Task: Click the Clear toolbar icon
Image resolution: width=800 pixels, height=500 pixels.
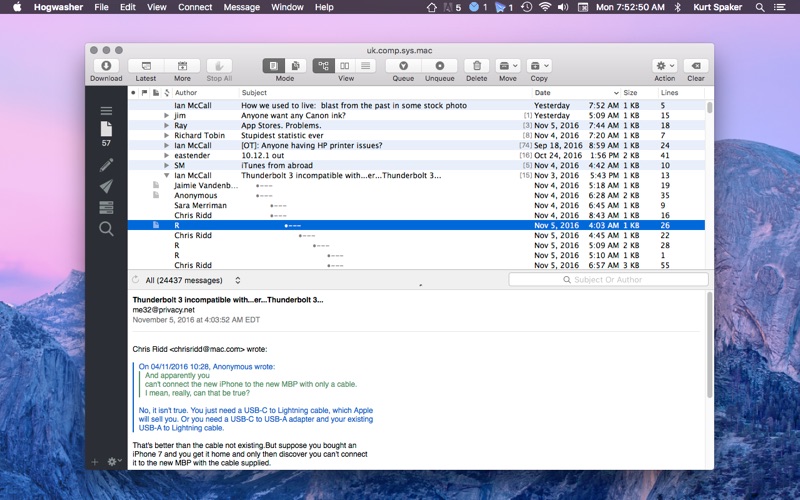Action: pos(695,66)
